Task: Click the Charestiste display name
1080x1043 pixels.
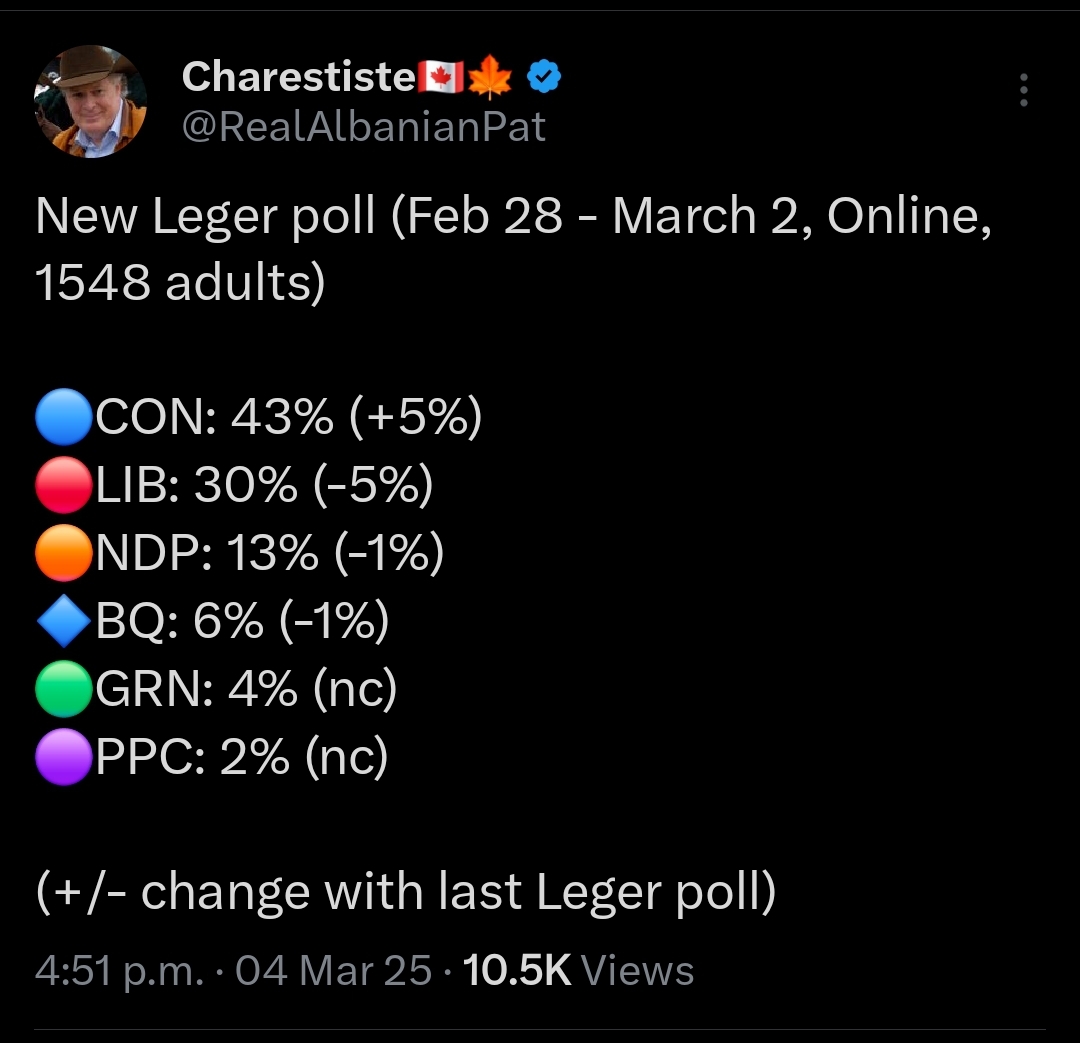Action: [x=298, y=76]
